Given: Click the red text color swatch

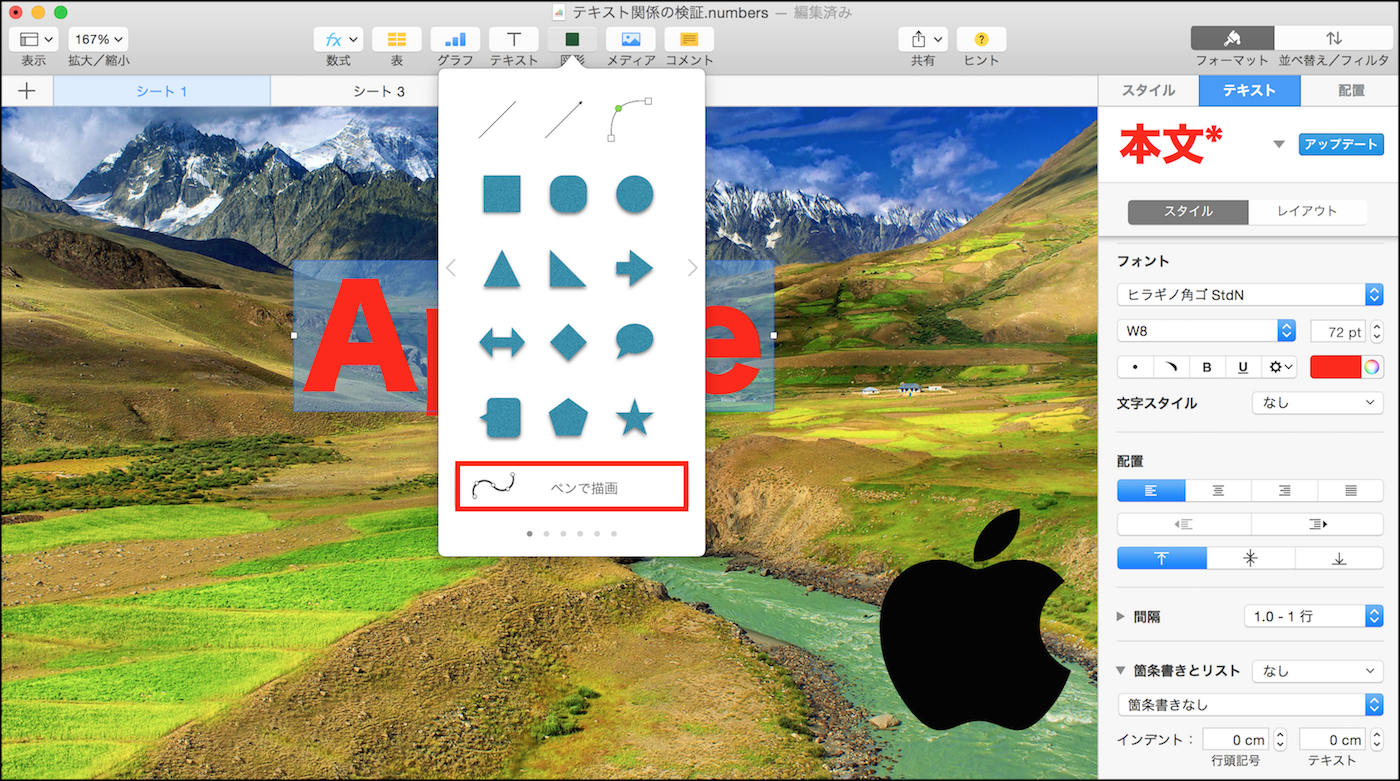Looking at the screenshot, I should pos(1336,367).
